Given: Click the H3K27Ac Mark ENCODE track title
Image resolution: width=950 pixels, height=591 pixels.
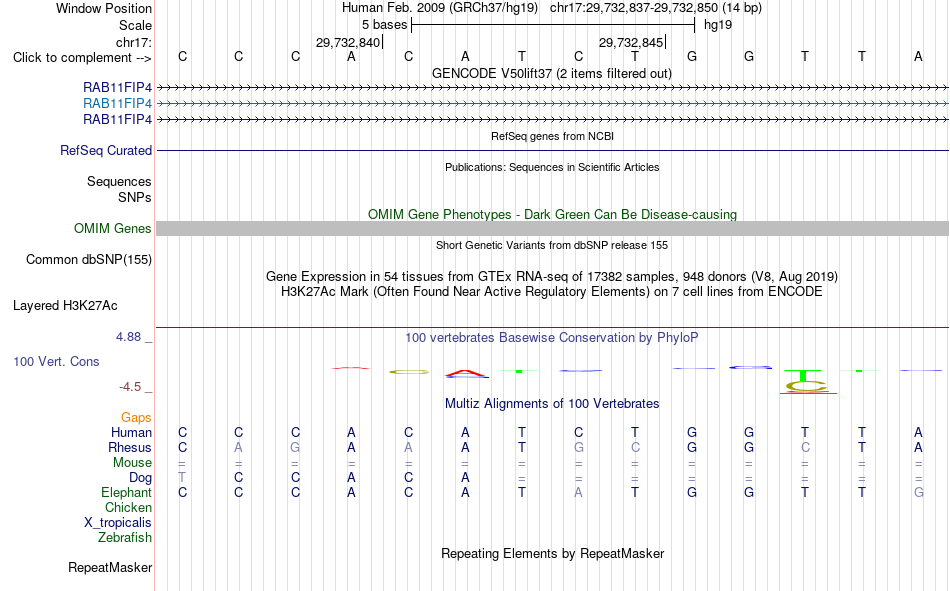Looking at the screenshot, I should point(551,292).
